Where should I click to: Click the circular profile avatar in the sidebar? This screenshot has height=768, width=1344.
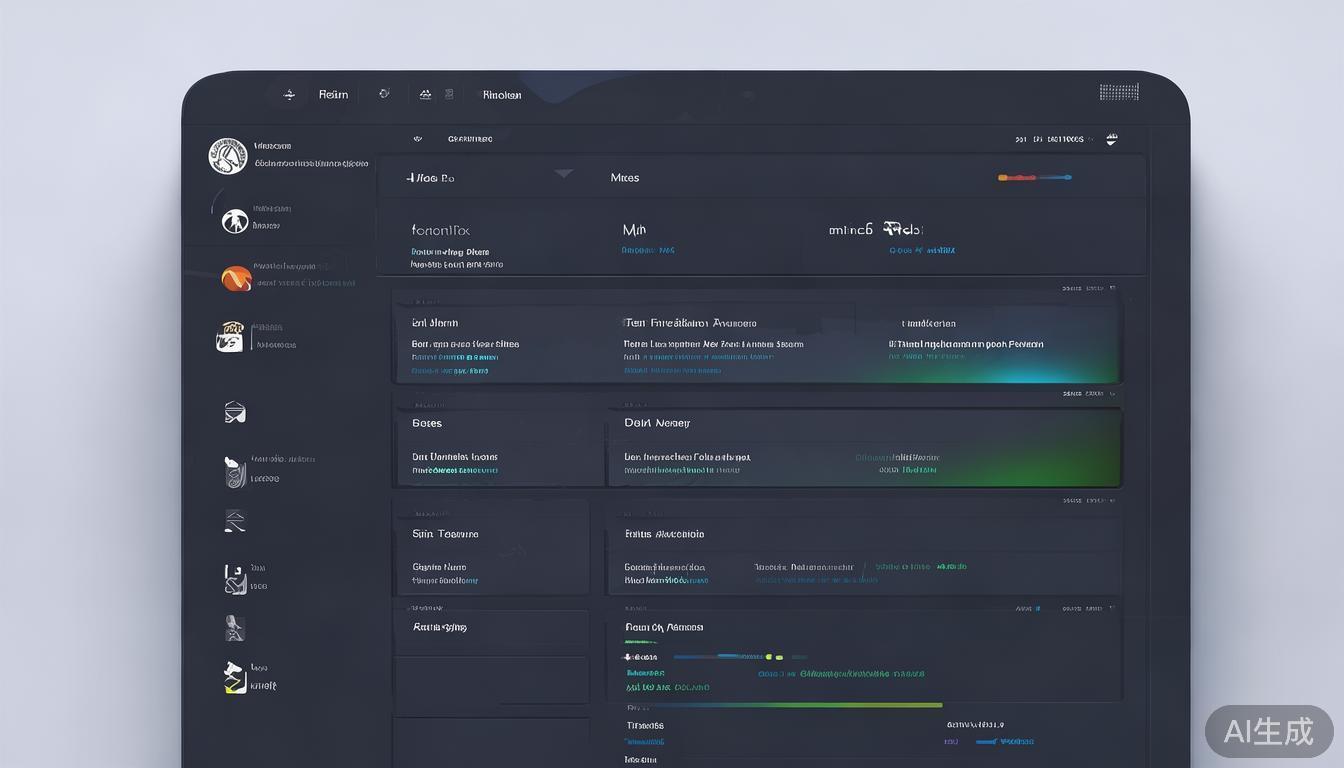227,156
